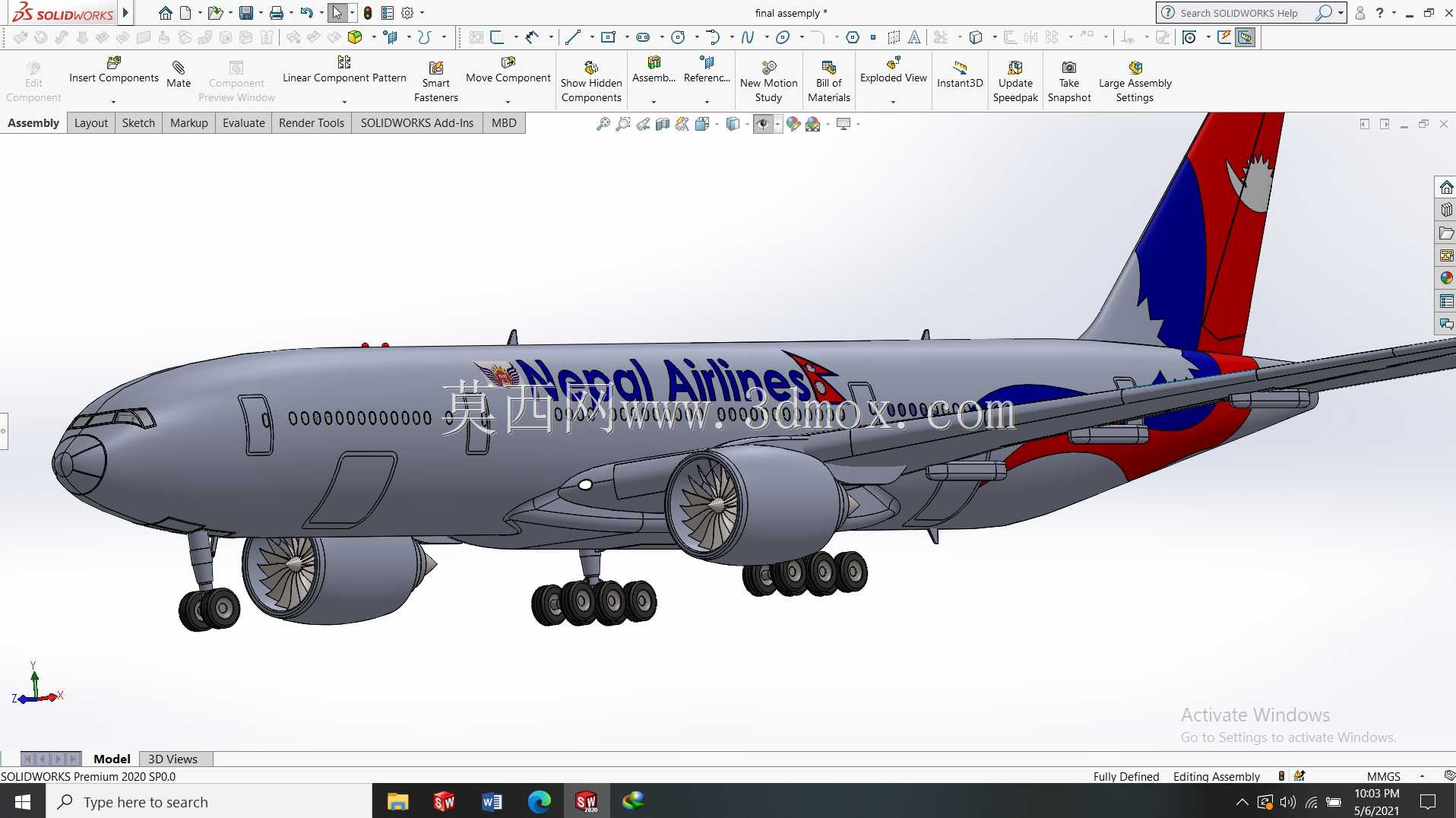Save the assembly file
1456x818 pixels.
point(246,13)
